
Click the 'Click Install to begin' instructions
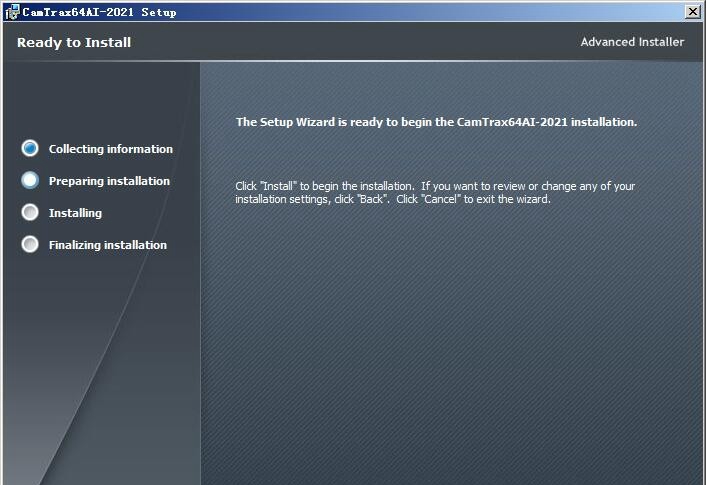(x=435, y=192)
